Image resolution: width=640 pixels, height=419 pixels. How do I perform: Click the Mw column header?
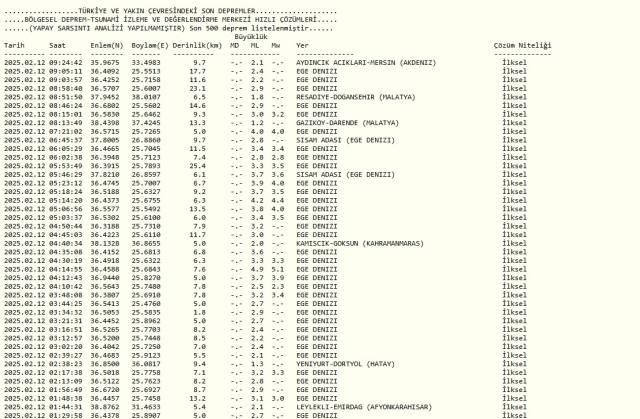[276, 46]
